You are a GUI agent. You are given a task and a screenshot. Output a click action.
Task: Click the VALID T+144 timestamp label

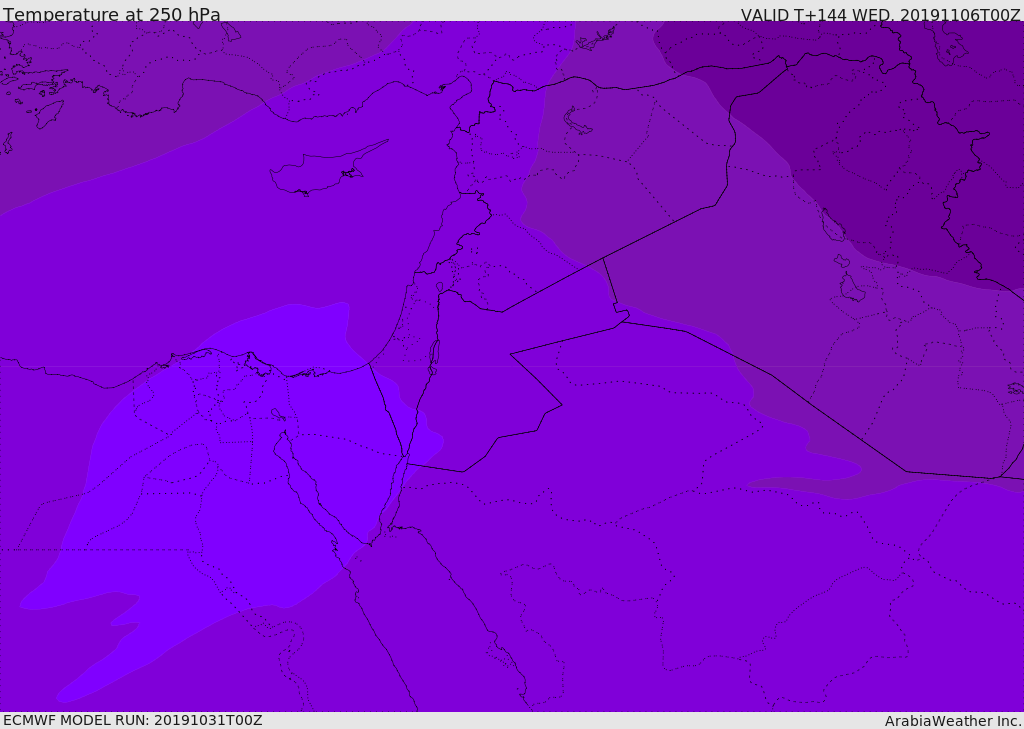click(x=880, y=15)
